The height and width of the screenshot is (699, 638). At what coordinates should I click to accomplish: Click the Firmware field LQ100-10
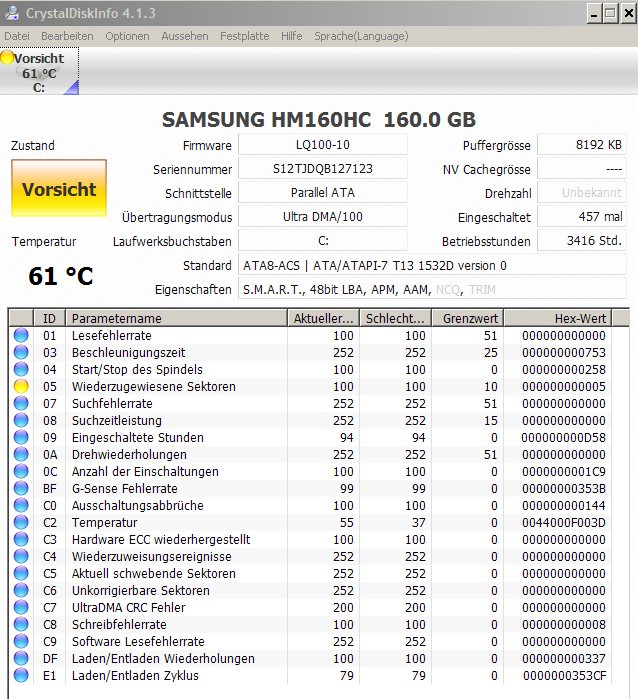[x=323, y=145]
